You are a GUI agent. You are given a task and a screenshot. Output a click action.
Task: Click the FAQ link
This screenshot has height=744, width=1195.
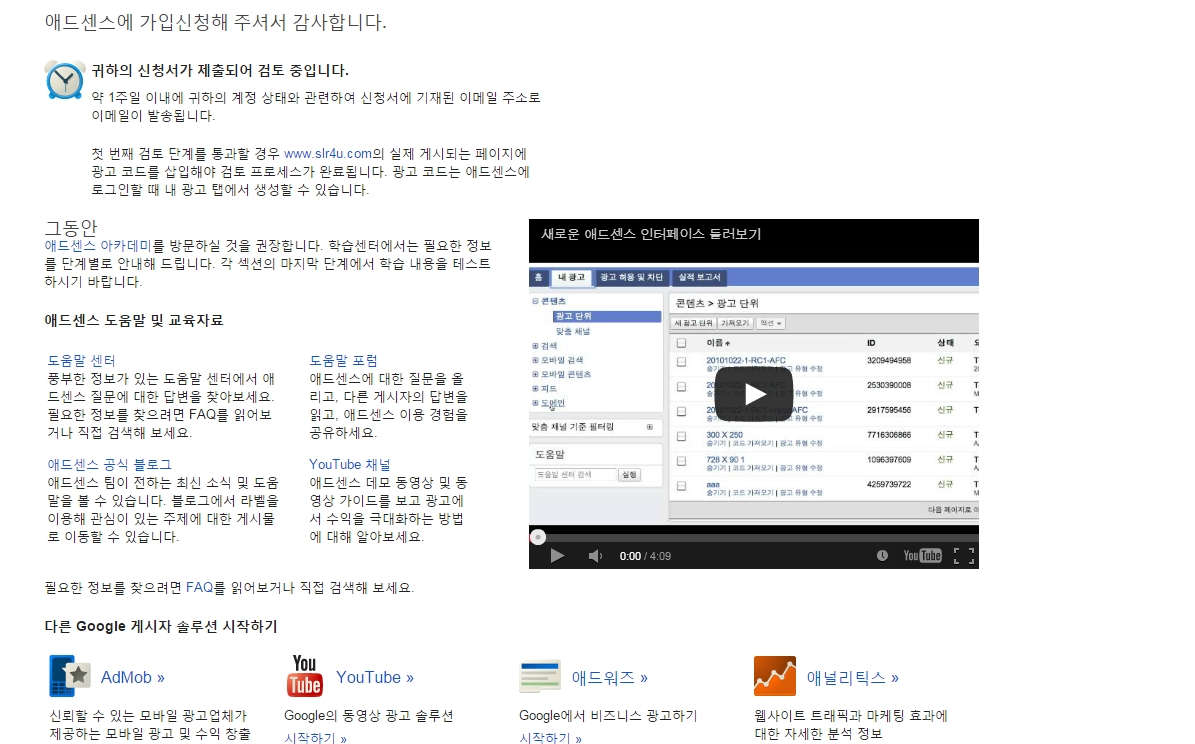click(199, 588)
